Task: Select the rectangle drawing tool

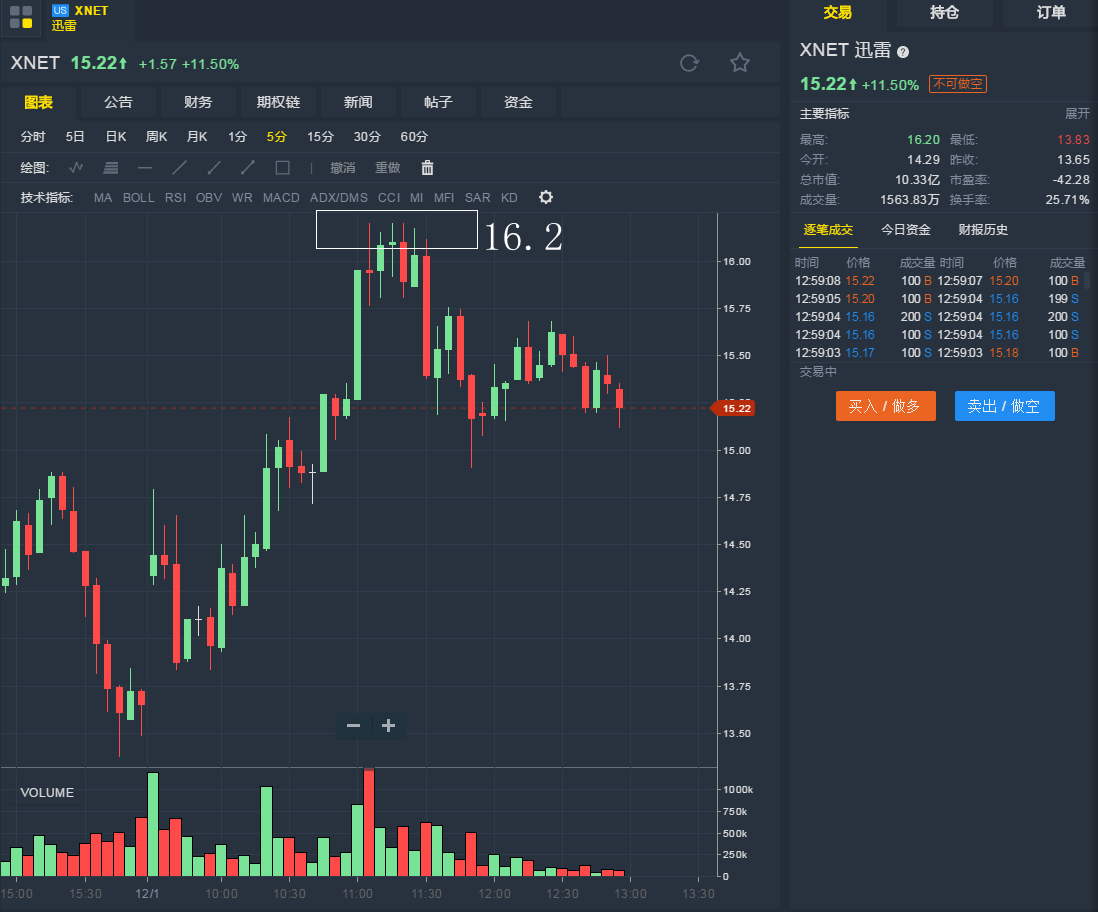Action: (283, 168)
